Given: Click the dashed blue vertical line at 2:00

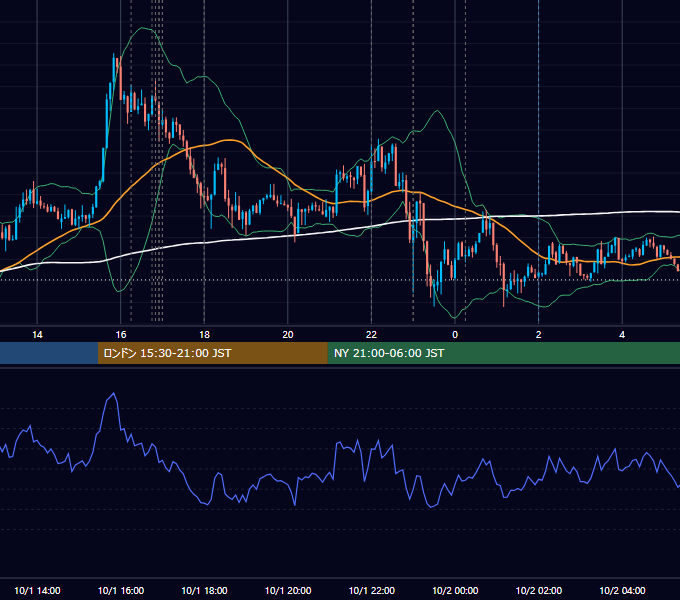Looking at the screenshot, I should pos(539,161).
